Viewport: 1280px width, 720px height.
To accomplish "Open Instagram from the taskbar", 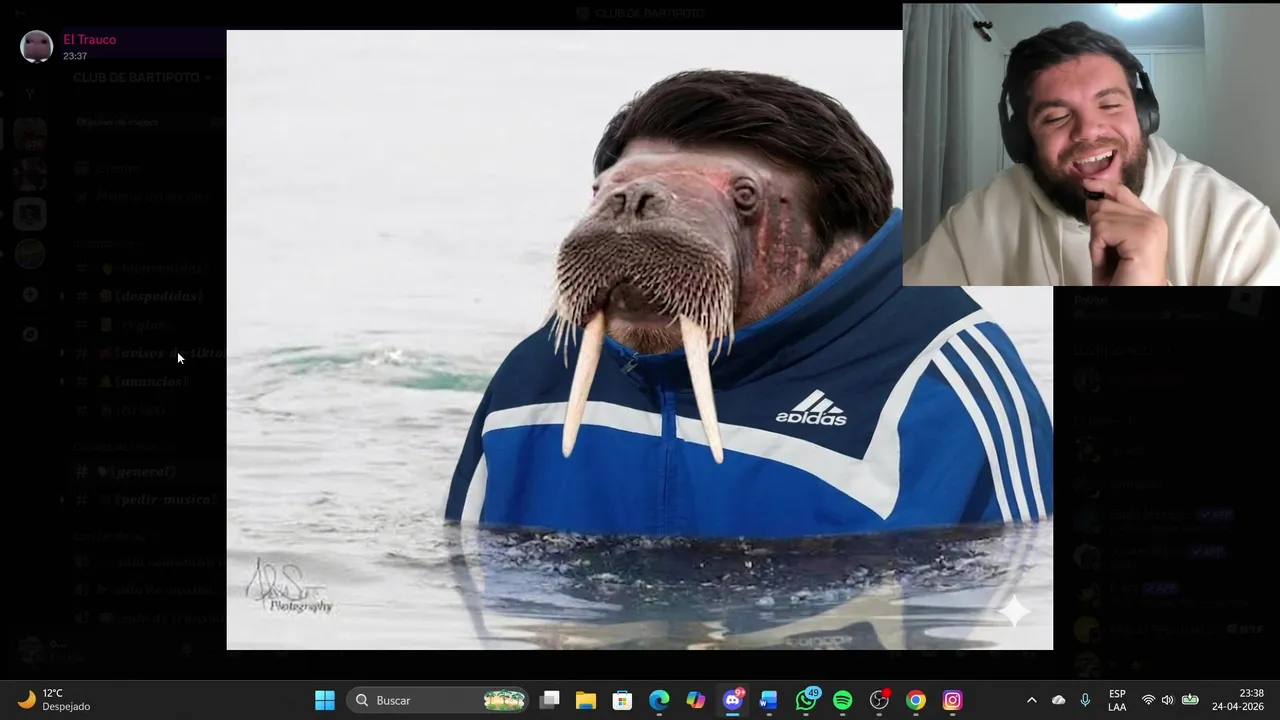I will (x=952, y=700).
